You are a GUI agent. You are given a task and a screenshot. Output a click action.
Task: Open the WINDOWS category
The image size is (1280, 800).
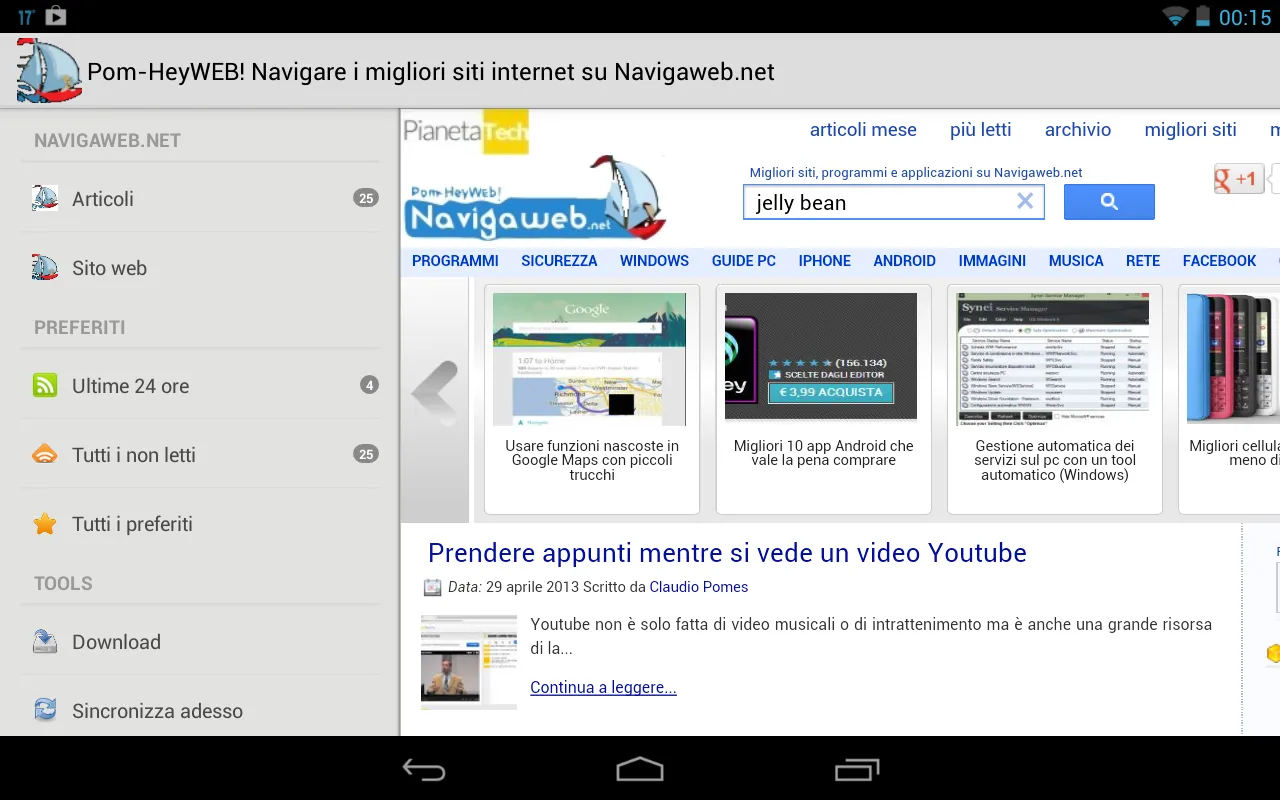coord(654,261)
